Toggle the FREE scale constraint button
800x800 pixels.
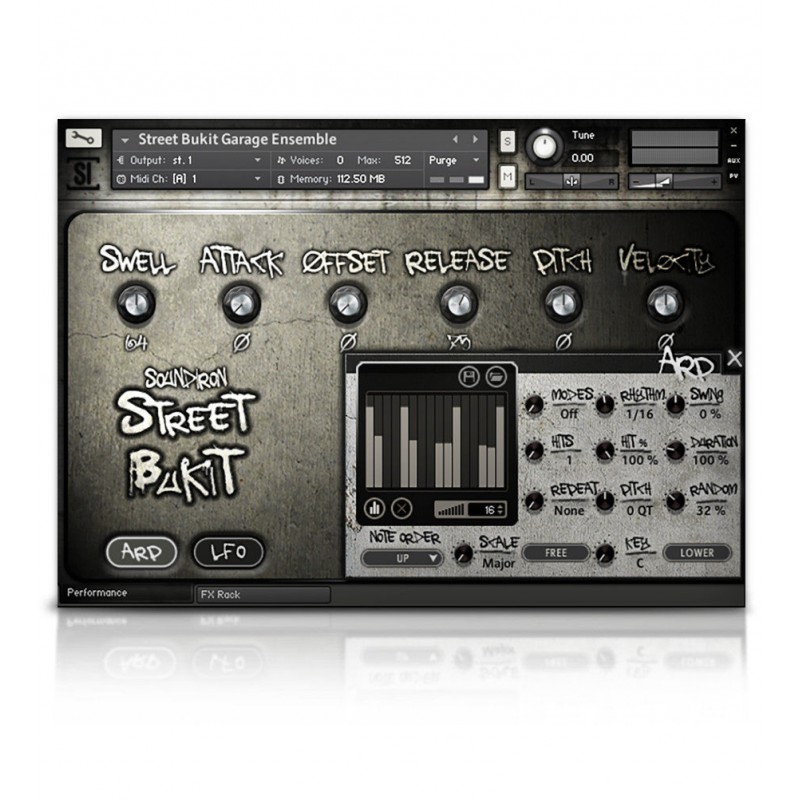coord(554,552)
